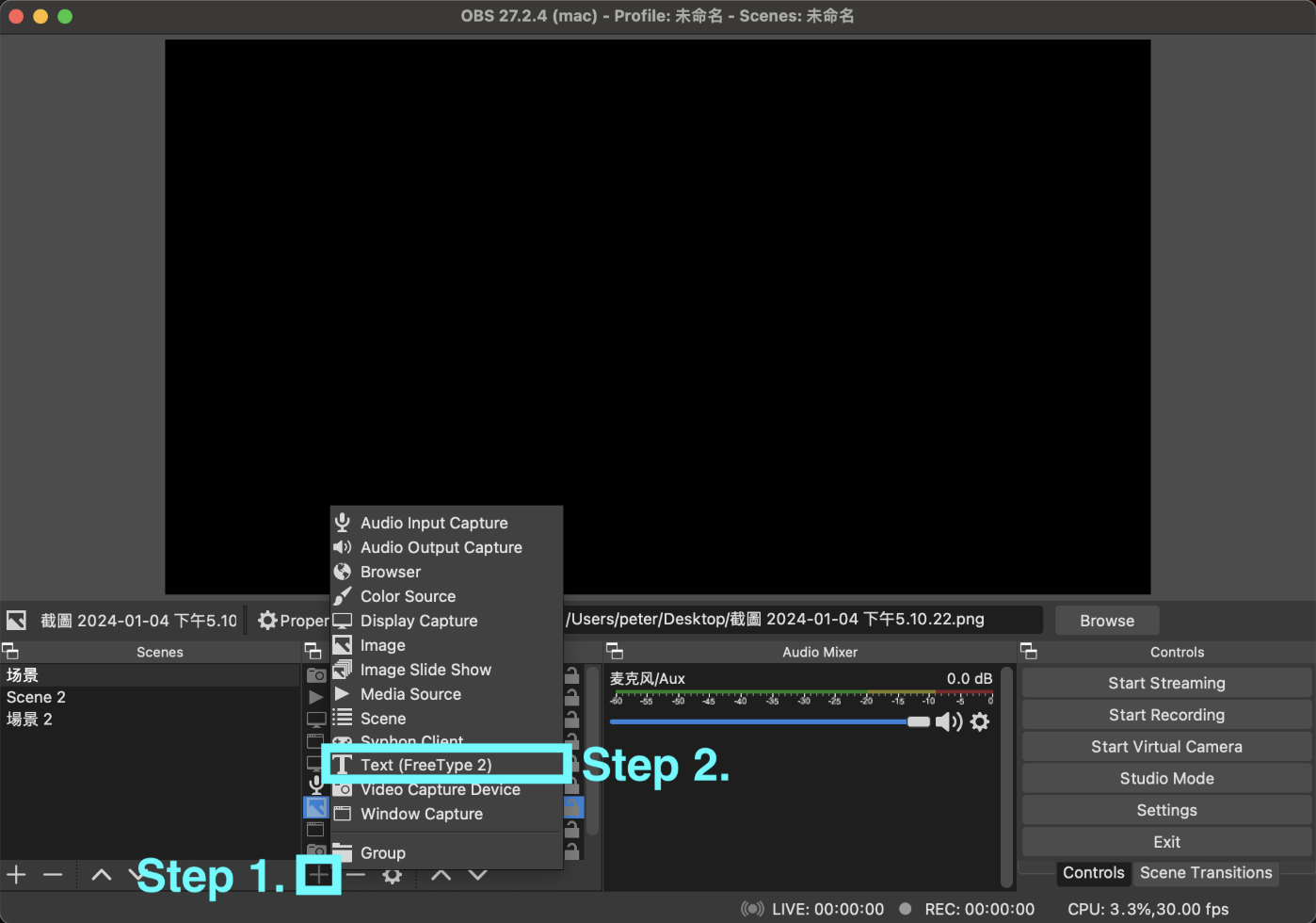Screen dimensions: 1316x923
Task: Click the Browse button
Action: [x=1107, y=621]
